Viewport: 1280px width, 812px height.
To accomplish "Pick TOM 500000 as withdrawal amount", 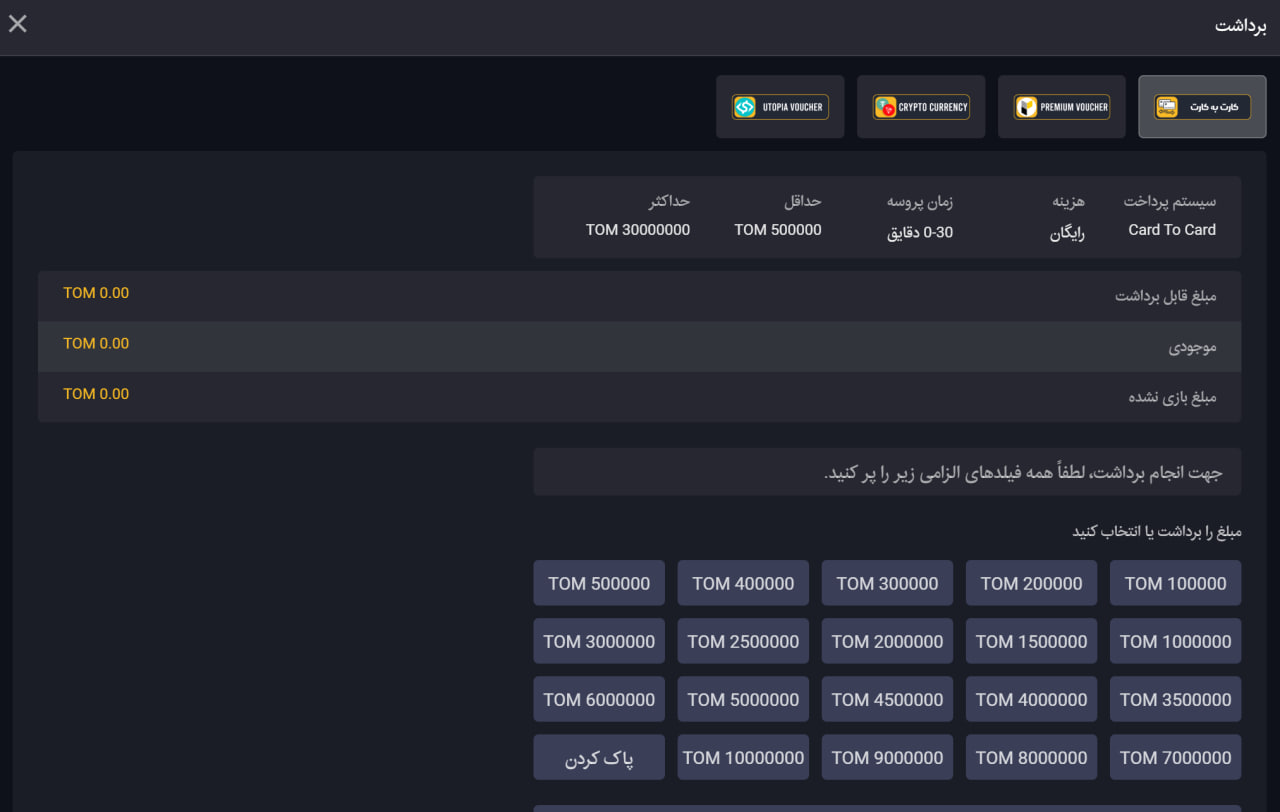I will (599, 583).
